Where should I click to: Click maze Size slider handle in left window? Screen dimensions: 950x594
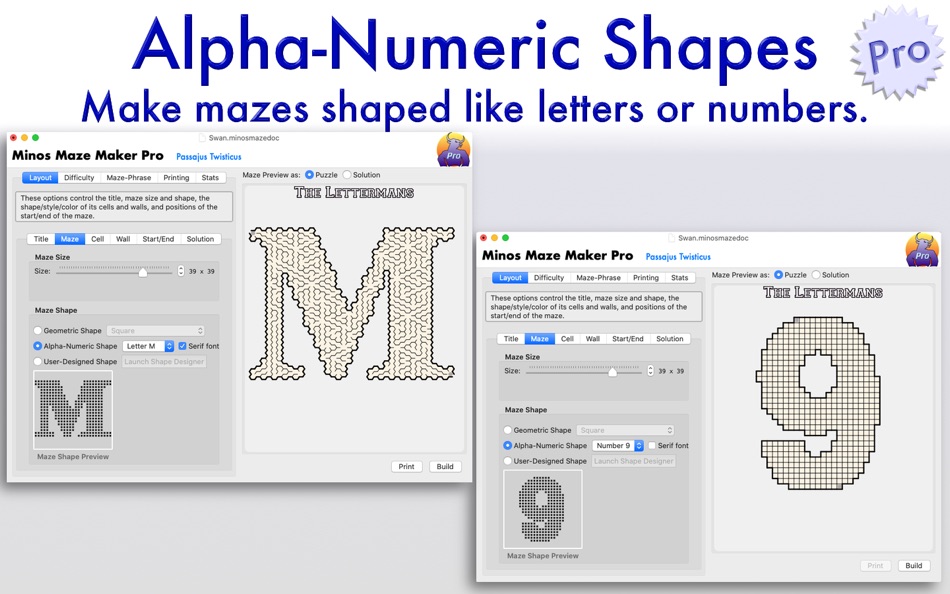tap(143, 273)
